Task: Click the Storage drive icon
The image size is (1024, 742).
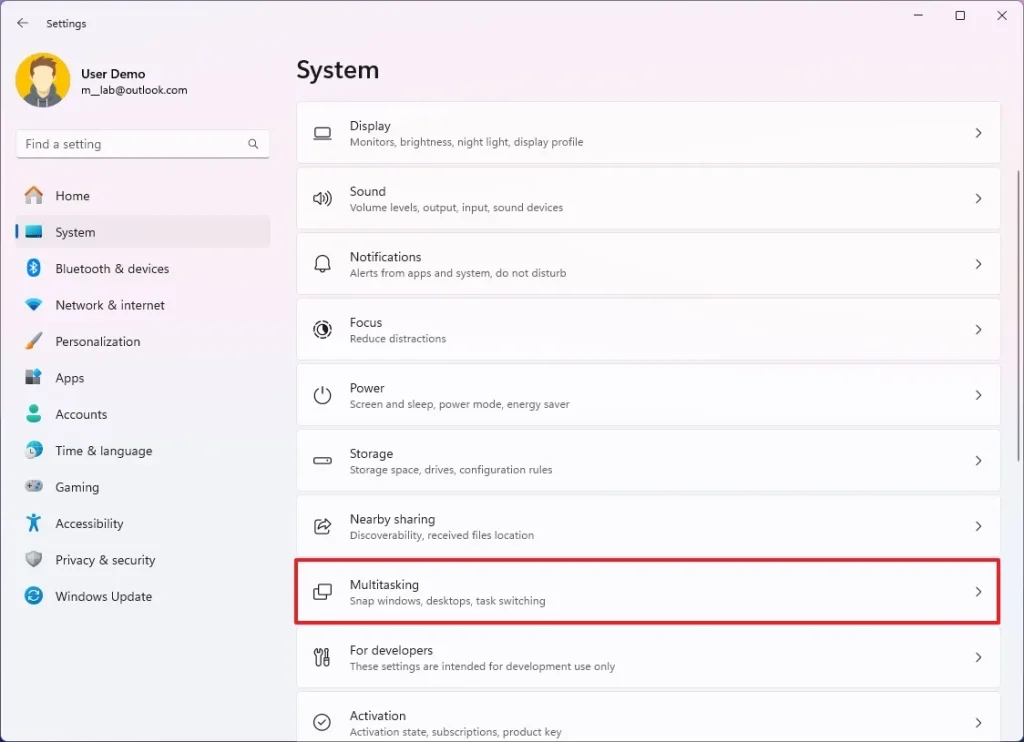Action: [322, 461]
